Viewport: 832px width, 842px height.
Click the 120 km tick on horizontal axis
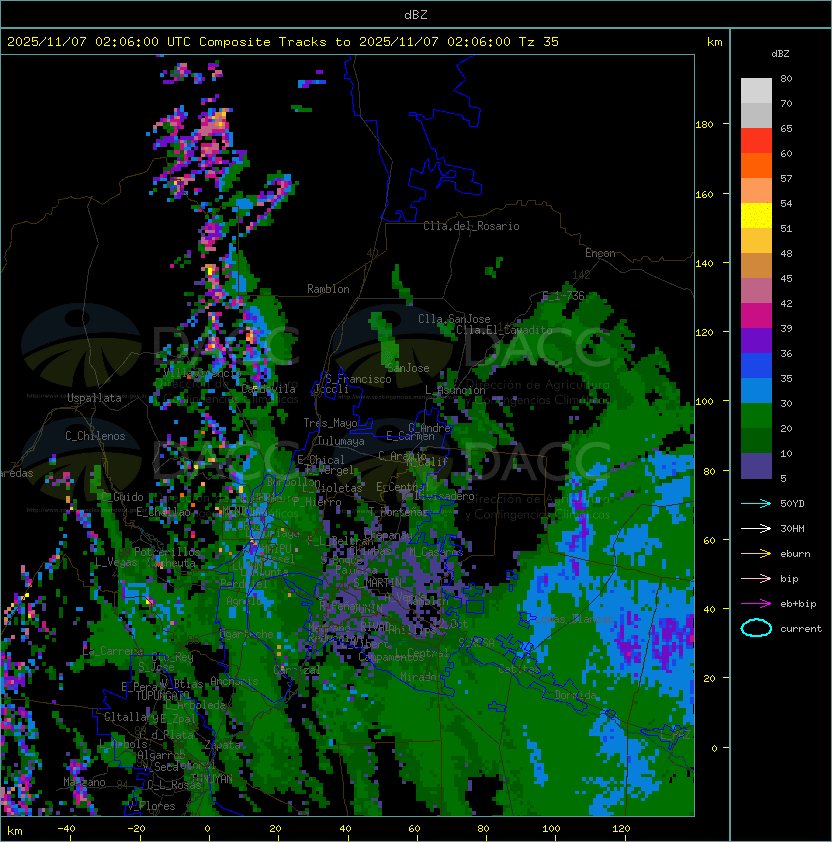pyautogui.click(x=621, y=829)
